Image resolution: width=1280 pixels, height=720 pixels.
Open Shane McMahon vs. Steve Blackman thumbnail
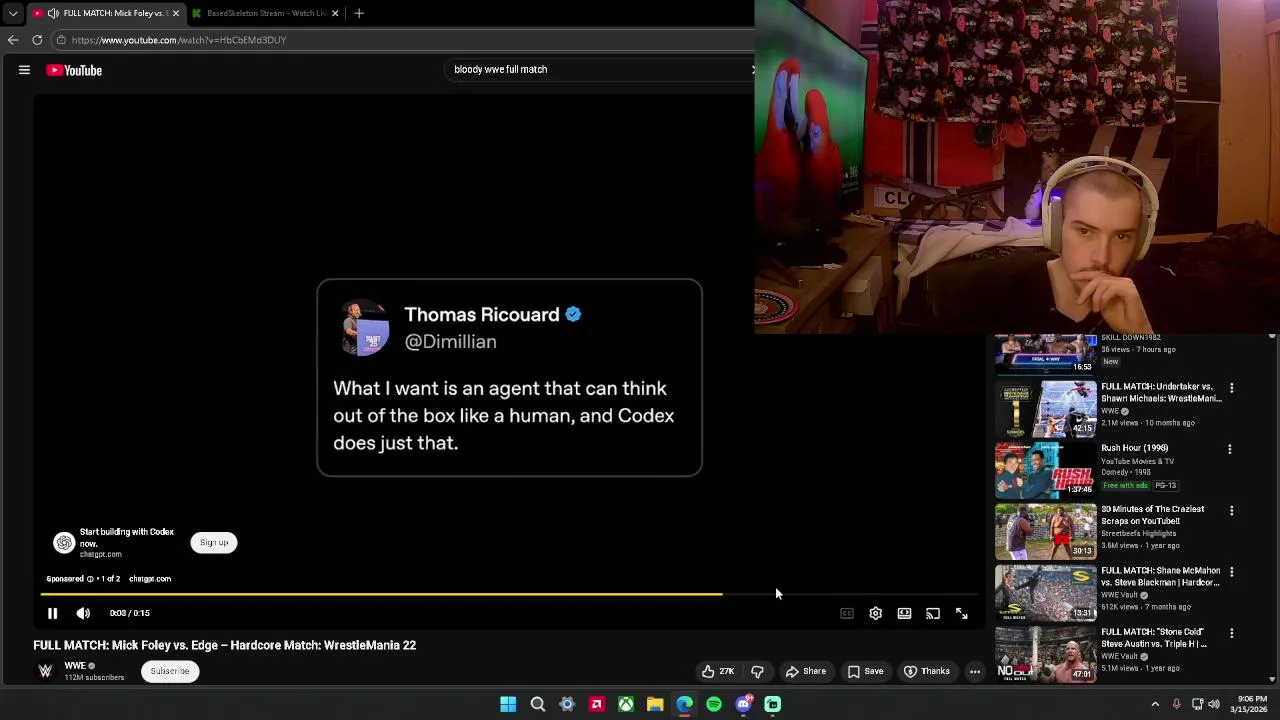click(x=1046, y=593)
